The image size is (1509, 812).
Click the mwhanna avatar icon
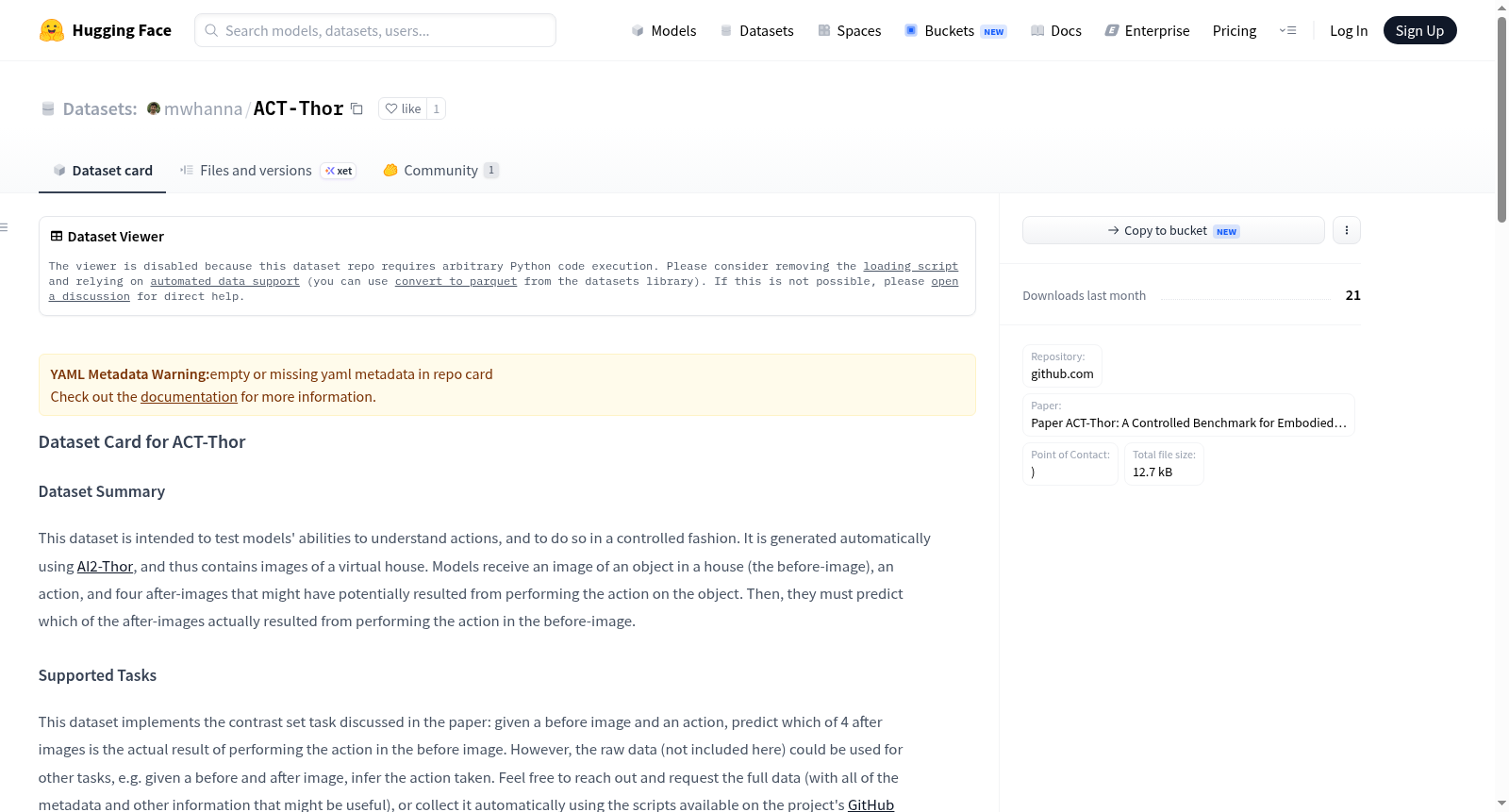(x=154, y=108)
